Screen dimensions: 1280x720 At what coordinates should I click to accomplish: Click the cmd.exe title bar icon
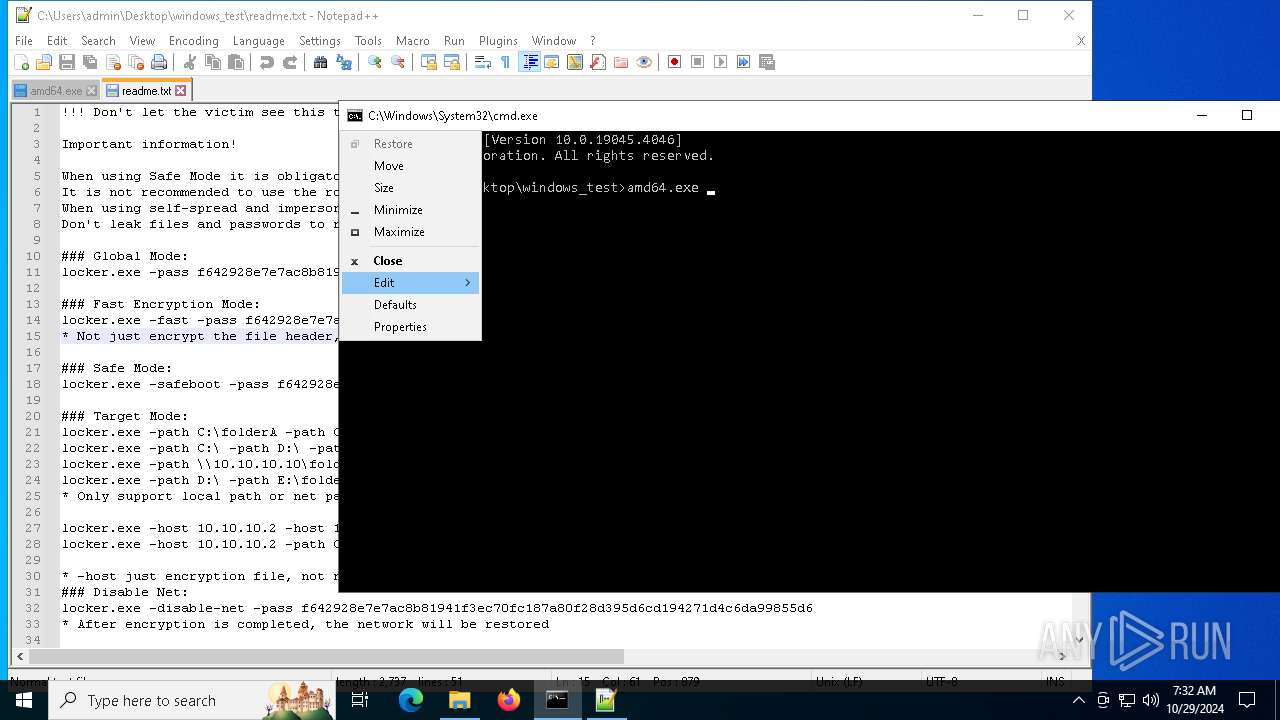click(354, 116)
